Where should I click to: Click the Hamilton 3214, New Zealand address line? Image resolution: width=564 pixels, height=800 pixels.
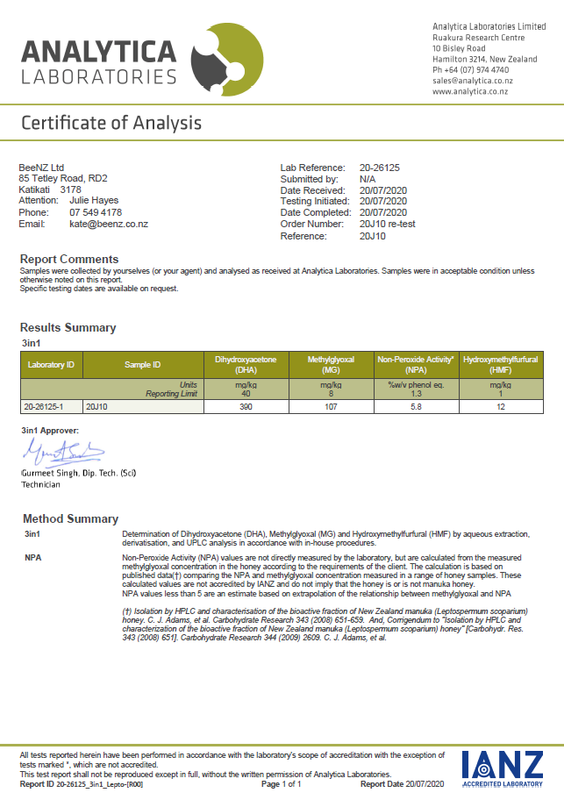[485, 59]
